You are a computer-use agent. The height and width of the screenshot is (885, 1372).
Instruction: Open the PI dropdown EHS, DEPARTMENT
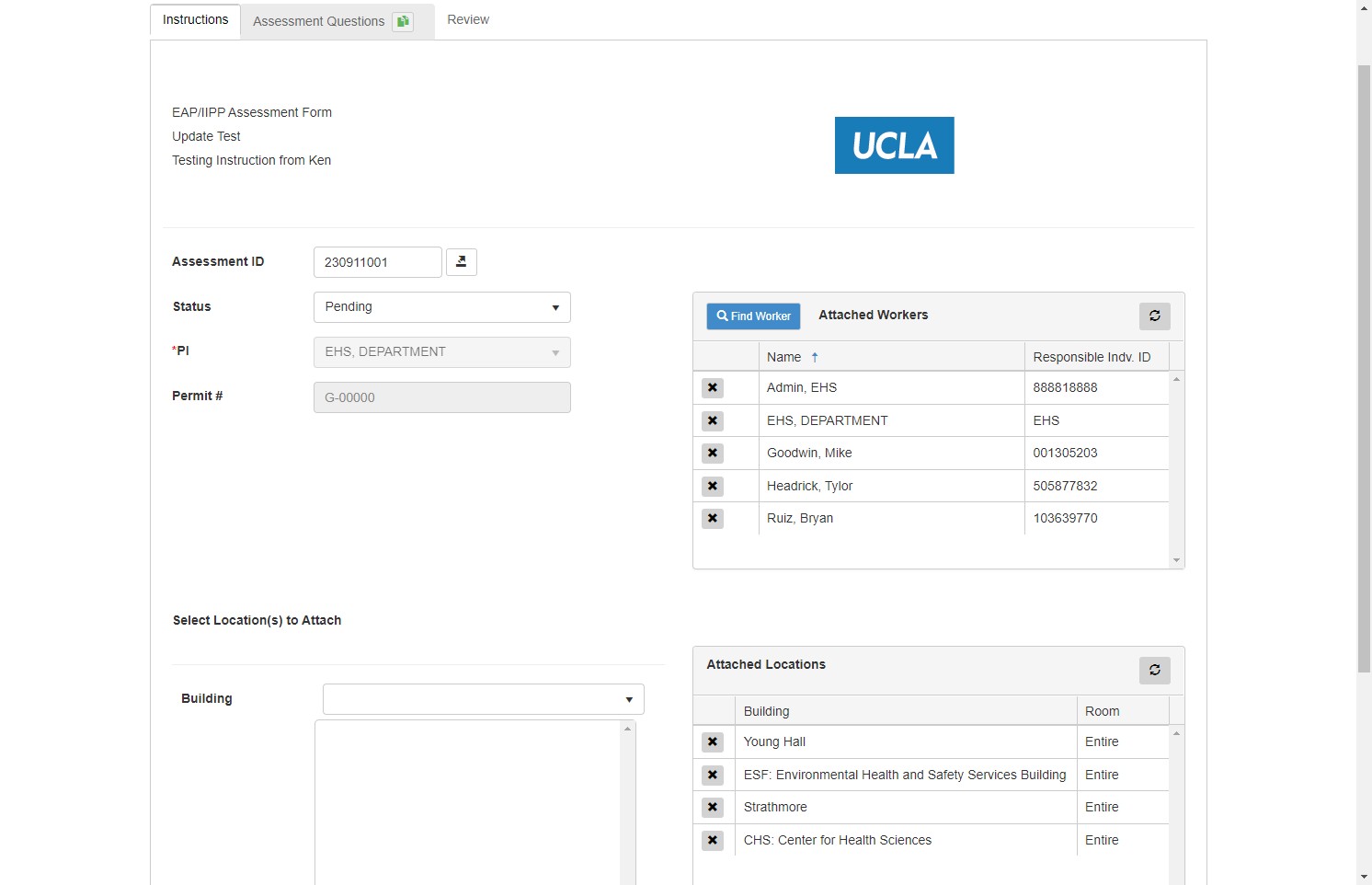tap(442, 352)
